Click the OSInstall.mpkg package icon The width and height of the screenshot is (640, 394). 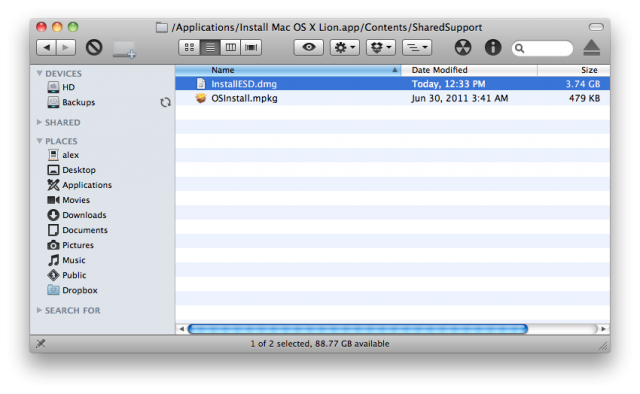pos(200,98)
